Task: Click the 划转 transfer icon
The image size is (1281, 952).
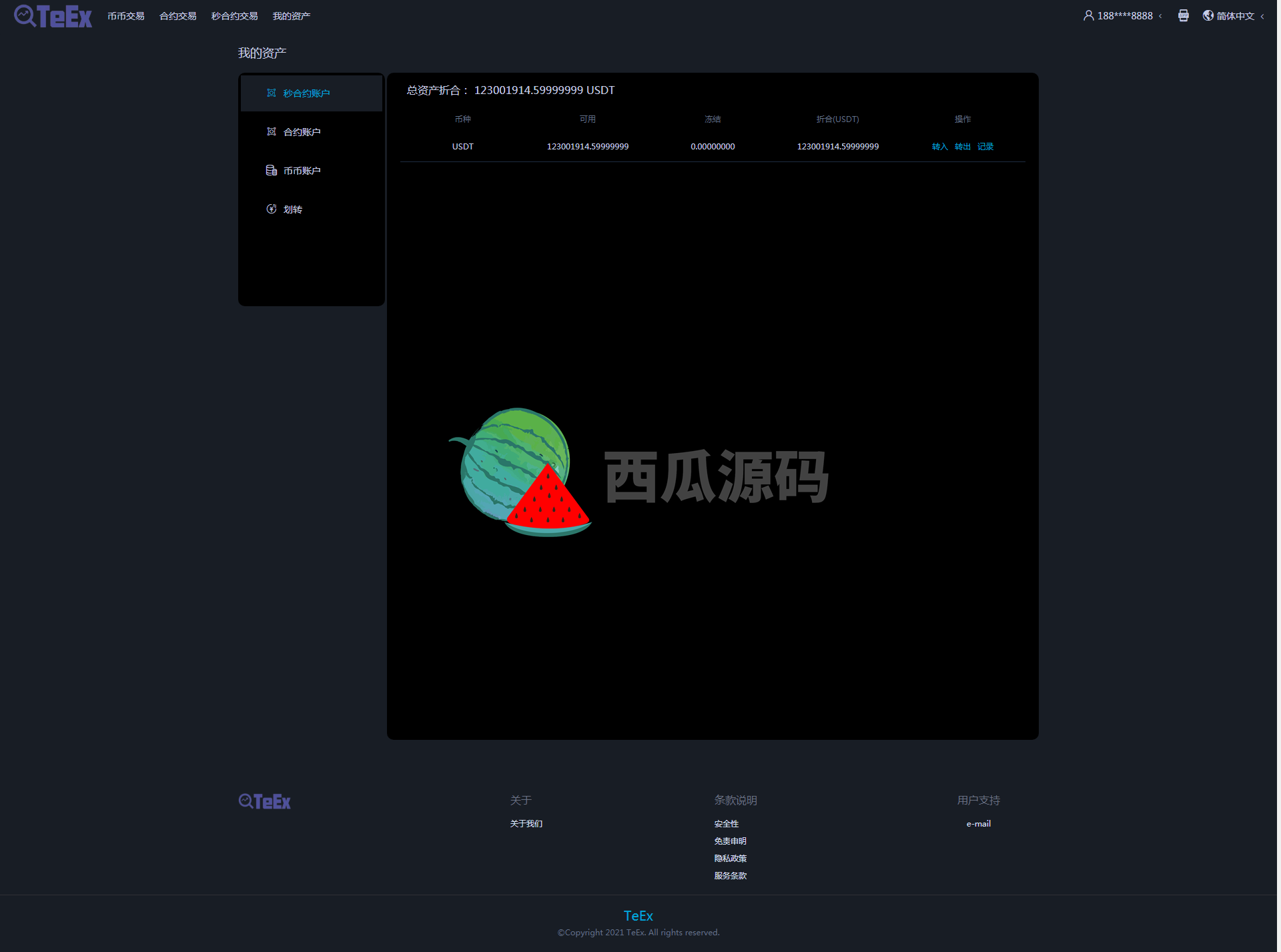Action: [272, 209]
